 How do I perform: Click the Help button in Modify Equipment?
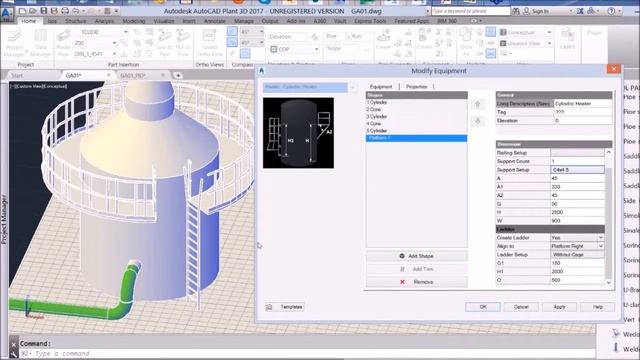click(598, 307)
